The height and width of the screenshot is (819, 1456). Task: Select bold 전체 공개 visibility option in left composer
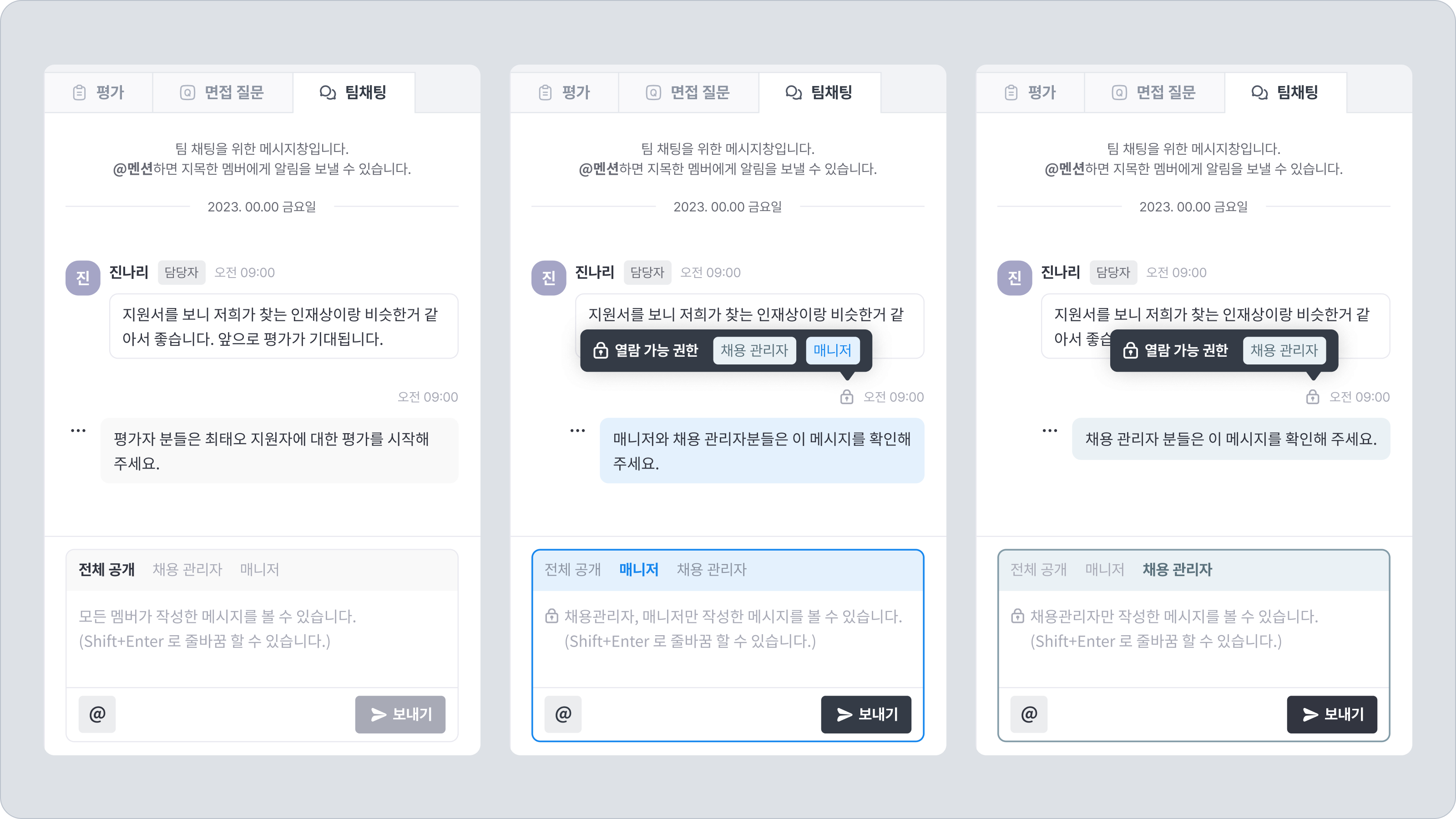pos(106,569)
